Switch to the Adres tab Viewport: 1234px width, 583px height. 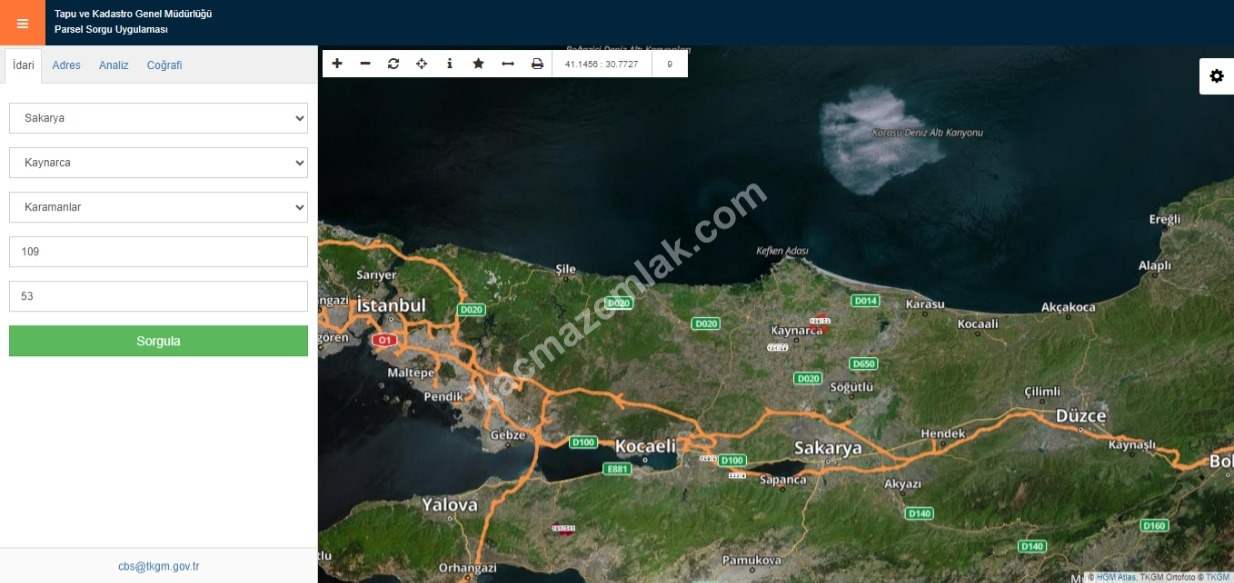click(66, 65)
